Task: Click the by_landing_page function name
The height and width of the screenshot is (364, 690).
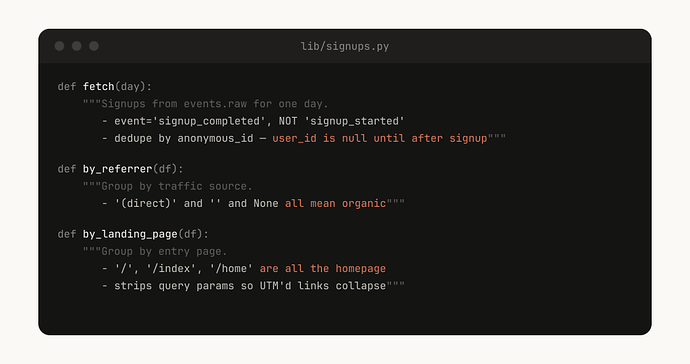Action: pyautogui.click(x=130, y=234)
